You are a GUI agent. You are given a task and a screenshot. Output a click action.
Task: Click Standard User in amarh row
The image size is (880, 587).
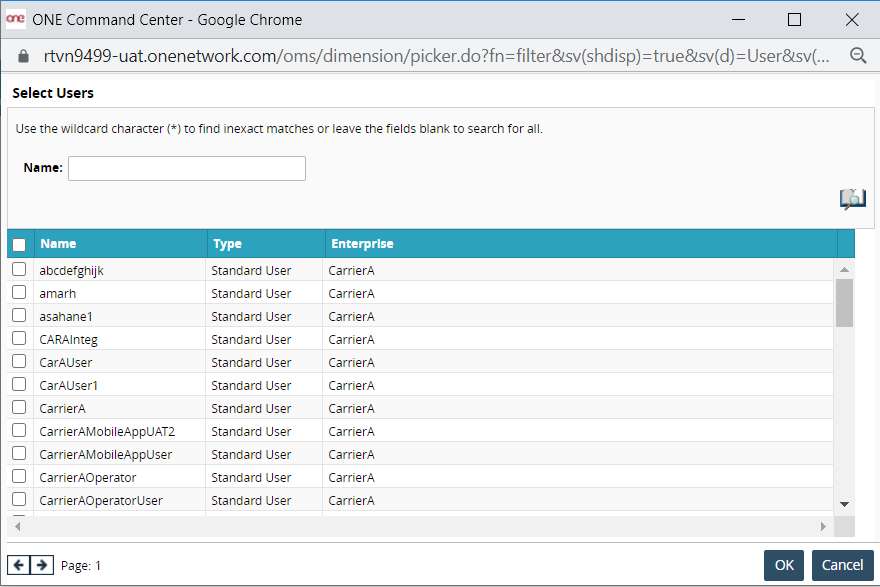(x=251, y=294)
